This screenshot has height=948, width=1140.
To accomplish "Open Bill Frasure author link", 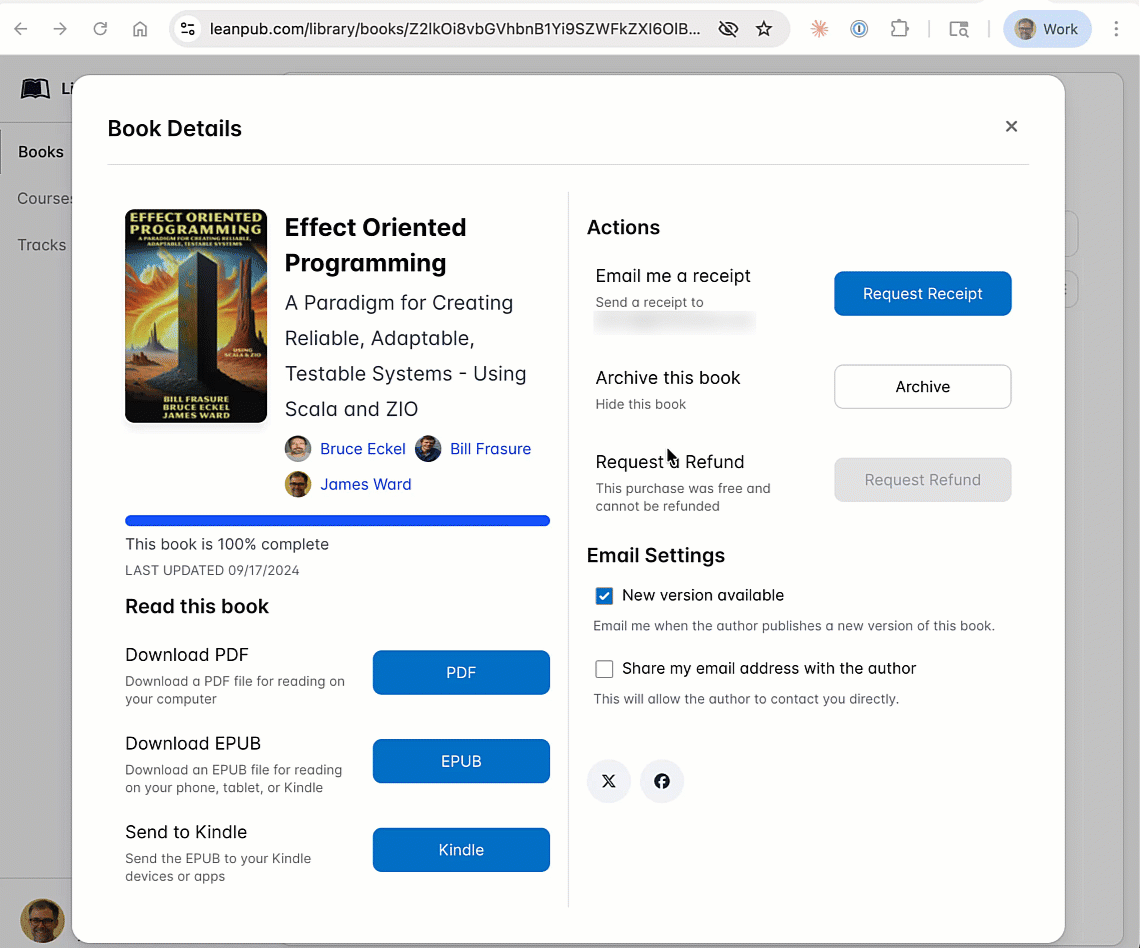I will pos(491,449).
